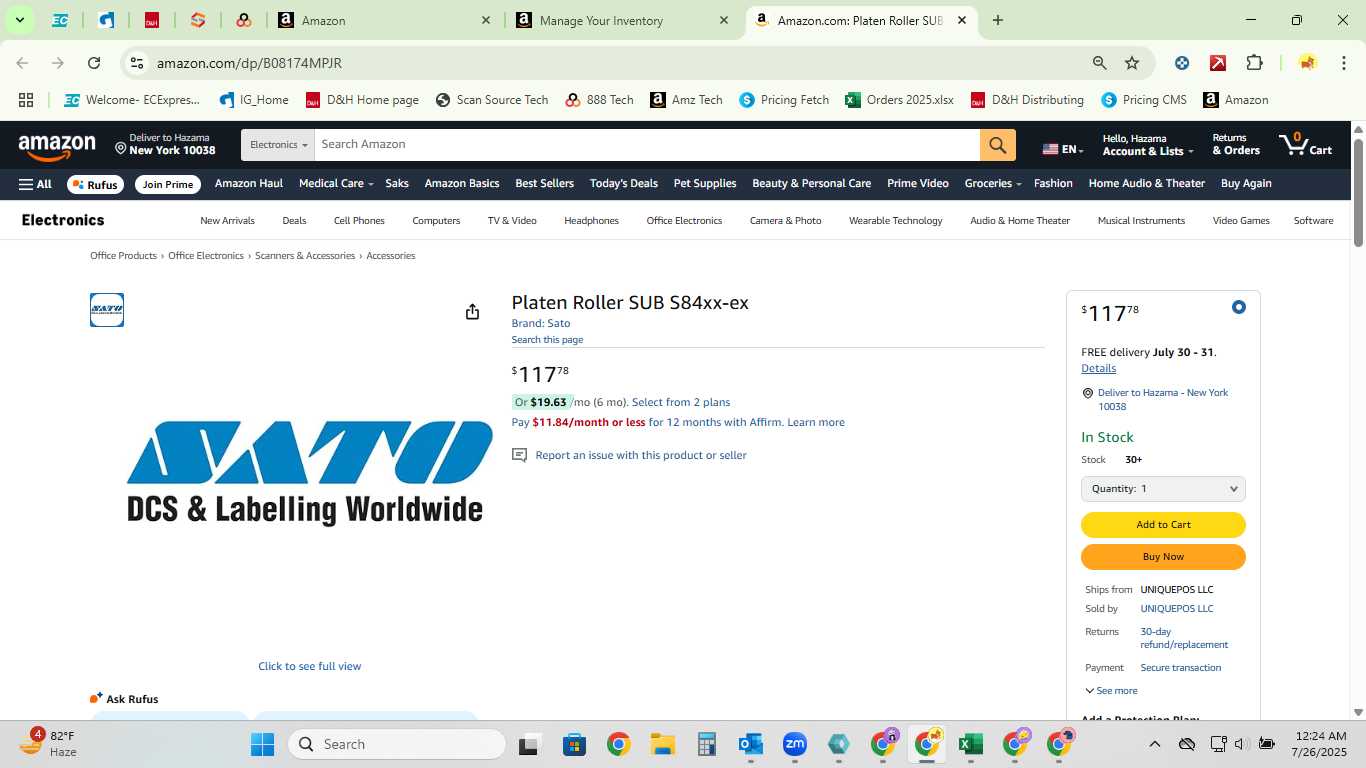Bookmark this page with star icon
The height and width of the screenshot is (768, 1366).
[x=1132, y=63]
